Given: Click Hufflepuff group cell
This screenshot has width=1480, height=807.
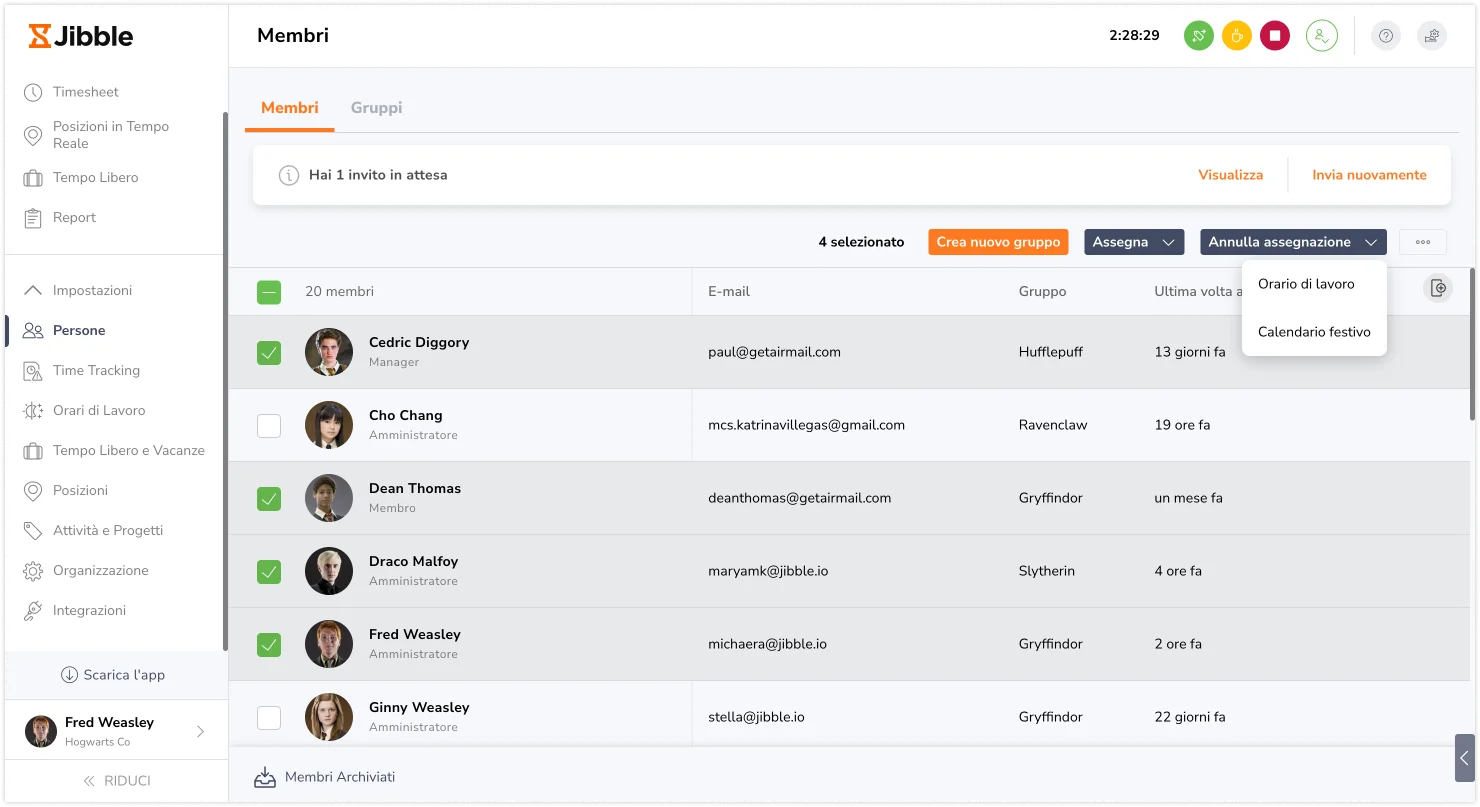Looking at the screenshot, I should [1051, 352].
